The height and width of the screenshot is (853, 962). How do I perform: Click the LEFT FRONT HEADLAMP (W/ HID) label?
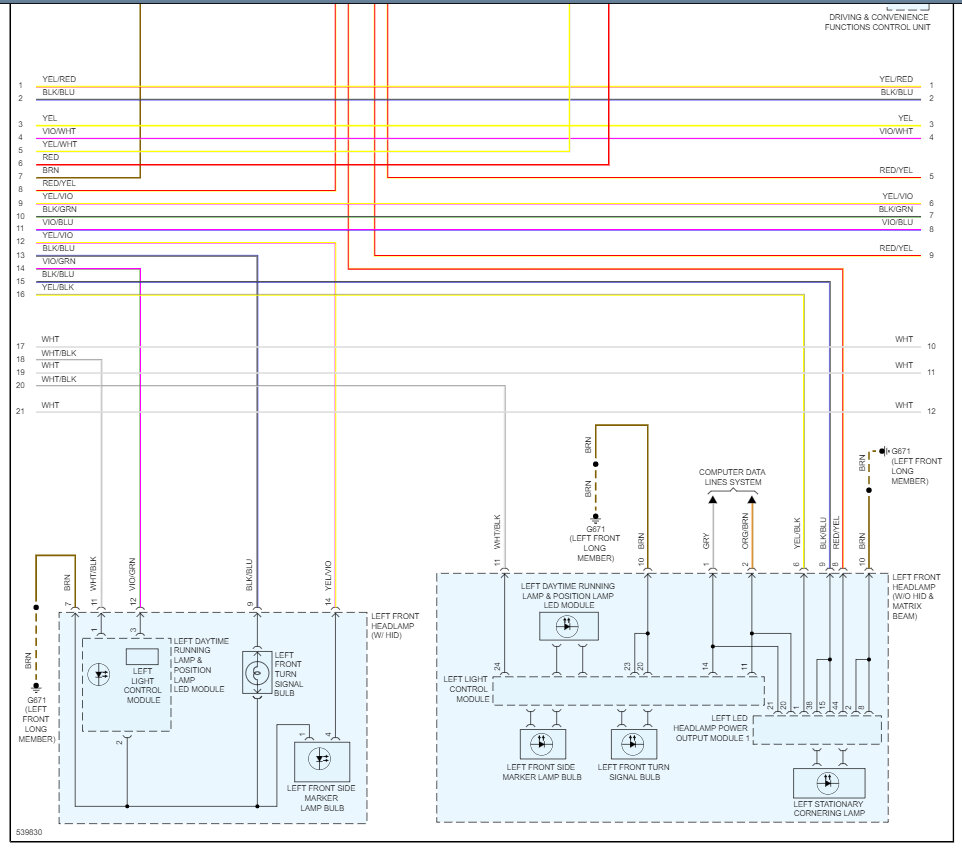click(x=394, y=625)
